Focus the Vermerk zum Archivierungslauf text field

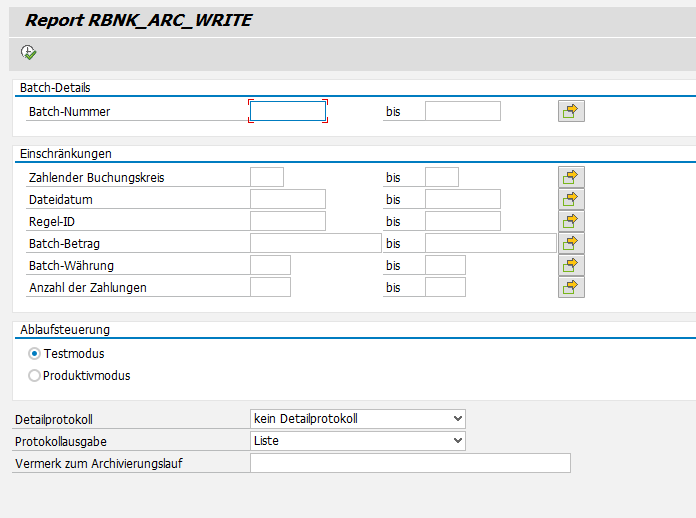tap(410, 463)
